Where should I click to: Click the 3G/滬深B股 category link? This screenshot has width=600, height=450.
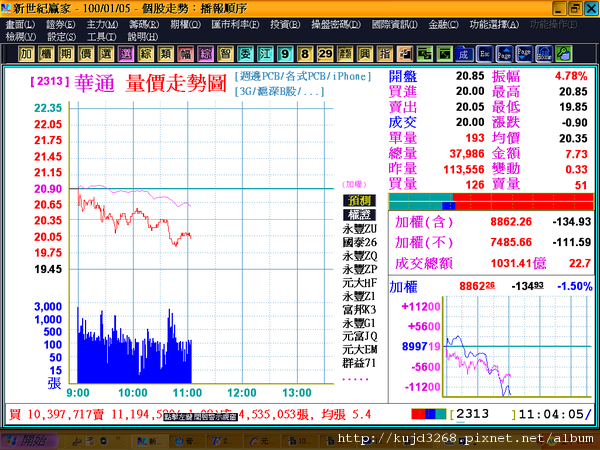pyautogui.click(x=279, y=91)
